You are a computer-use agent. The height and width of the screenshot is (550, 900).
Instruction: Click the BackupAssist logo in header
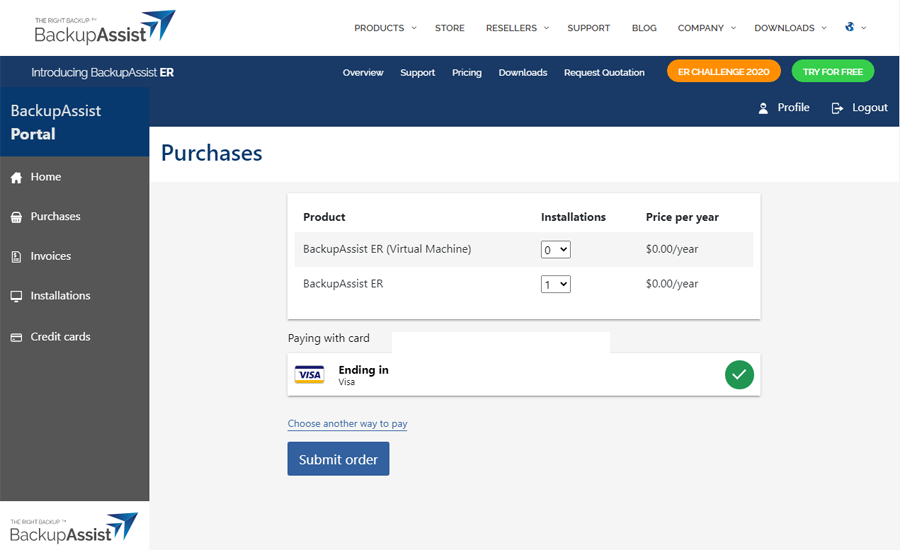click(x=105, y=27)
